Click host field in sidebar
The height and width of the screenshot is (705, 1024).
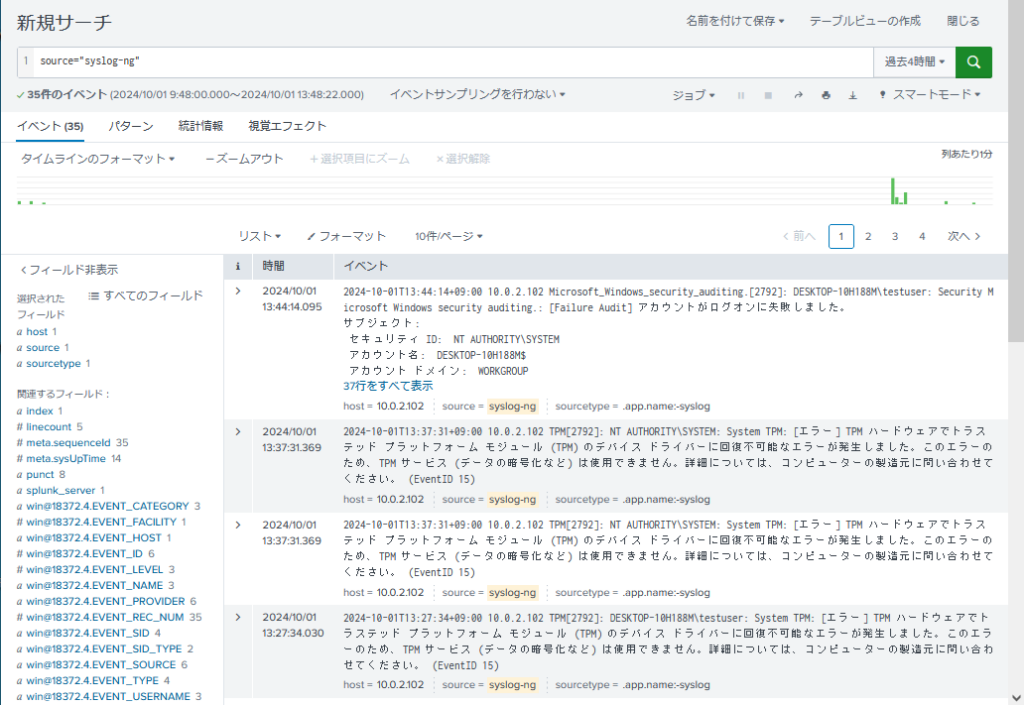37,332
